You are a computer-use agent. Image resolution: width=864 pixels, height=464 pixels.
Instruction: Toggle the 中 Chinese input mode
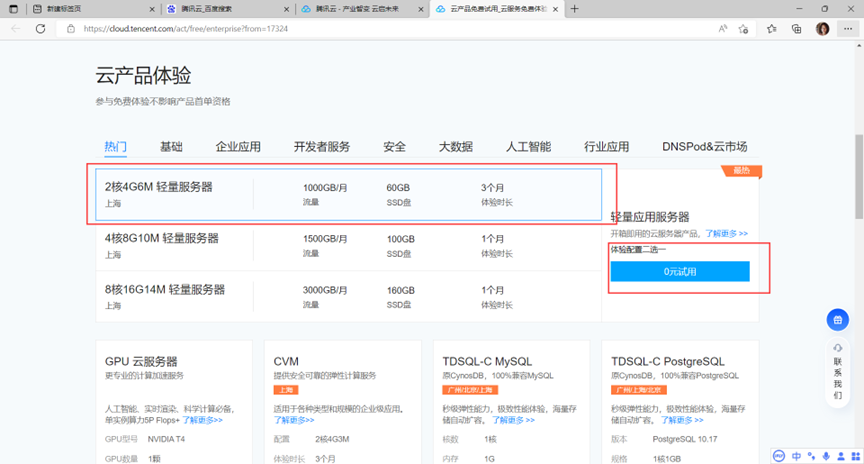(x=796, y=456)
